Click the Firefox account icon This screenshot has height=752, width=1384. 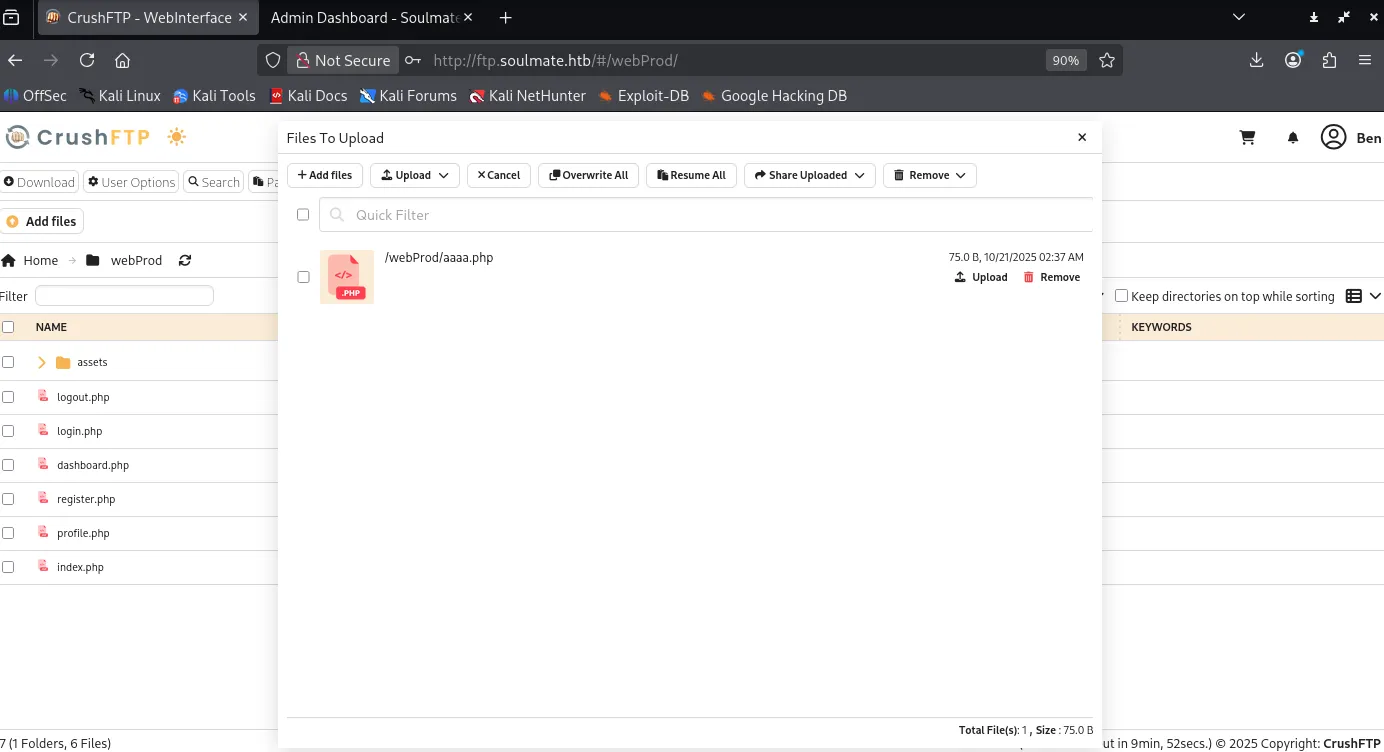[1293, 60]
